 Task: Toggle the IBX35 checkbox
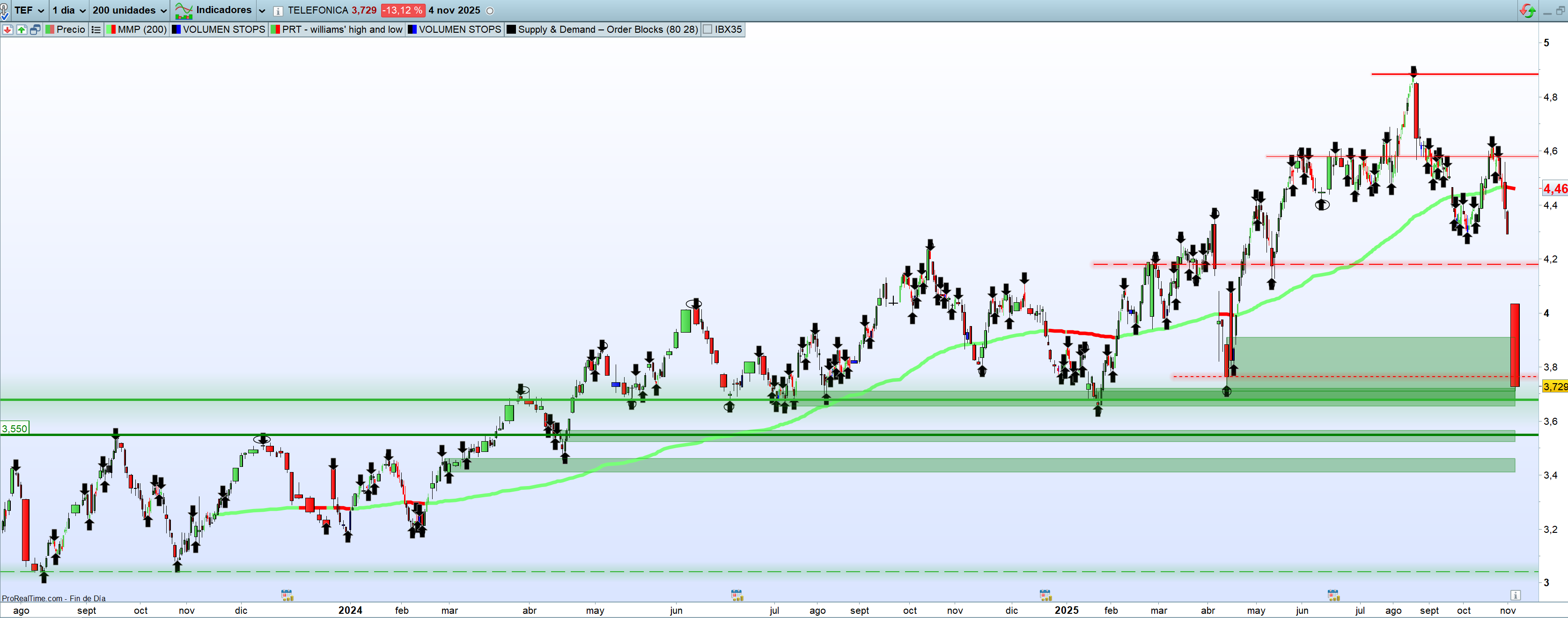coord(707,29)
